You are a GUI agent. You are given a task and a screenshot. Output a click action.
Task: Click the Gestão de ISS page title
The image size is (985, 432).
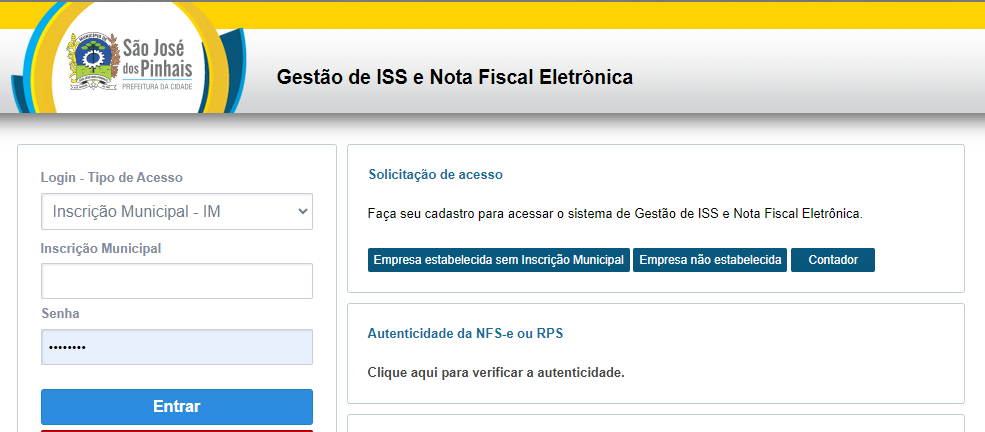click(455, 77)
